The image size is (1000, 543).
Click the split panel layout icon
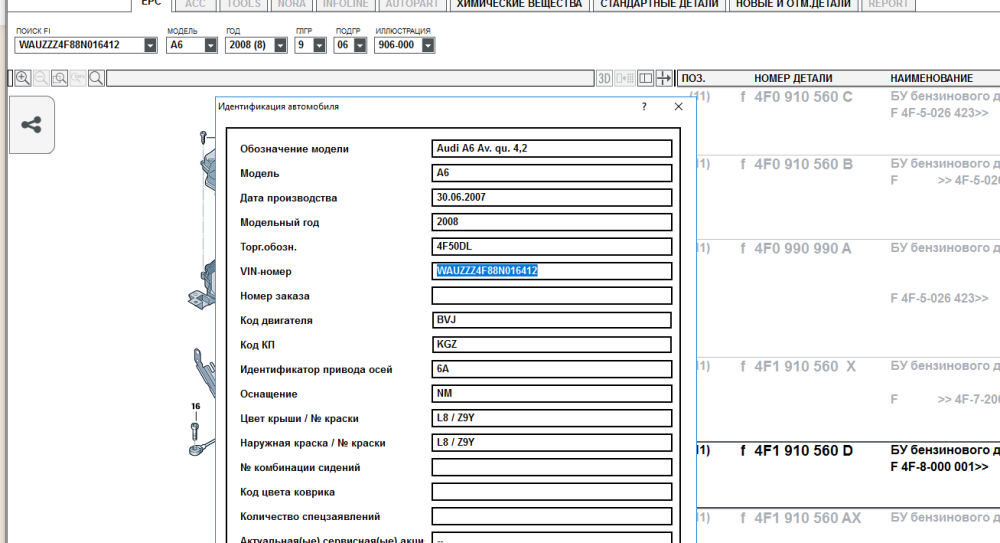(645, 78)
